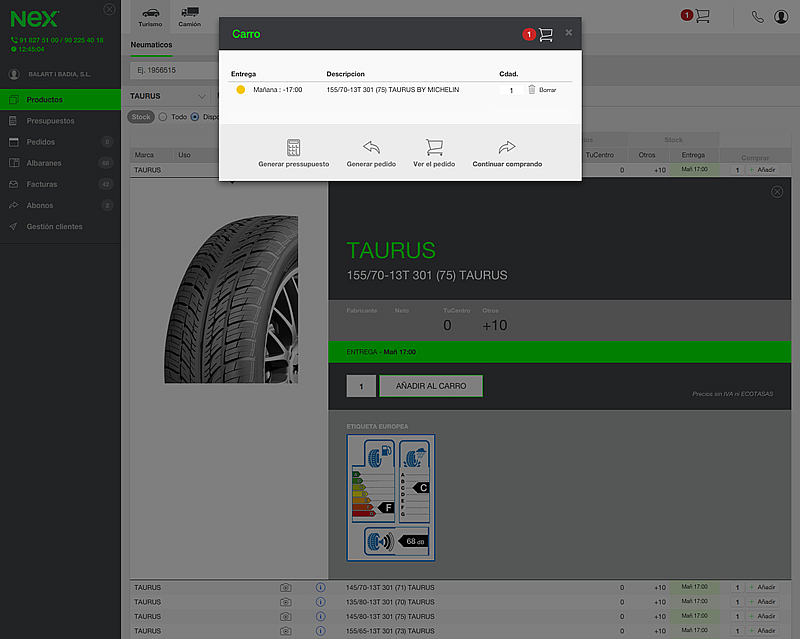Click Generar pedido

[371, 153]
